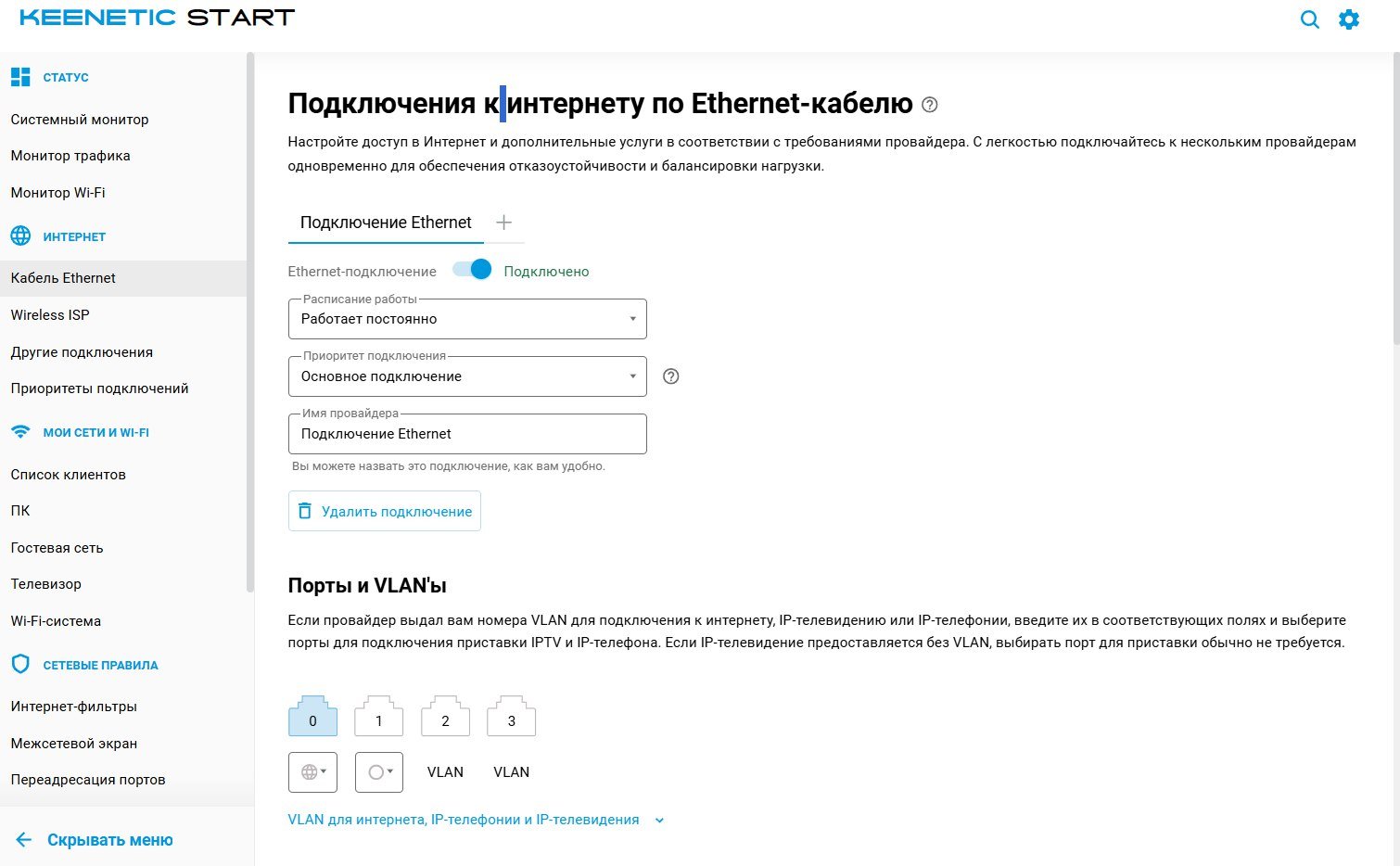This screenshot has width=1400, height=866.
Task: Select port 0 icon
Action: [312, 717]
